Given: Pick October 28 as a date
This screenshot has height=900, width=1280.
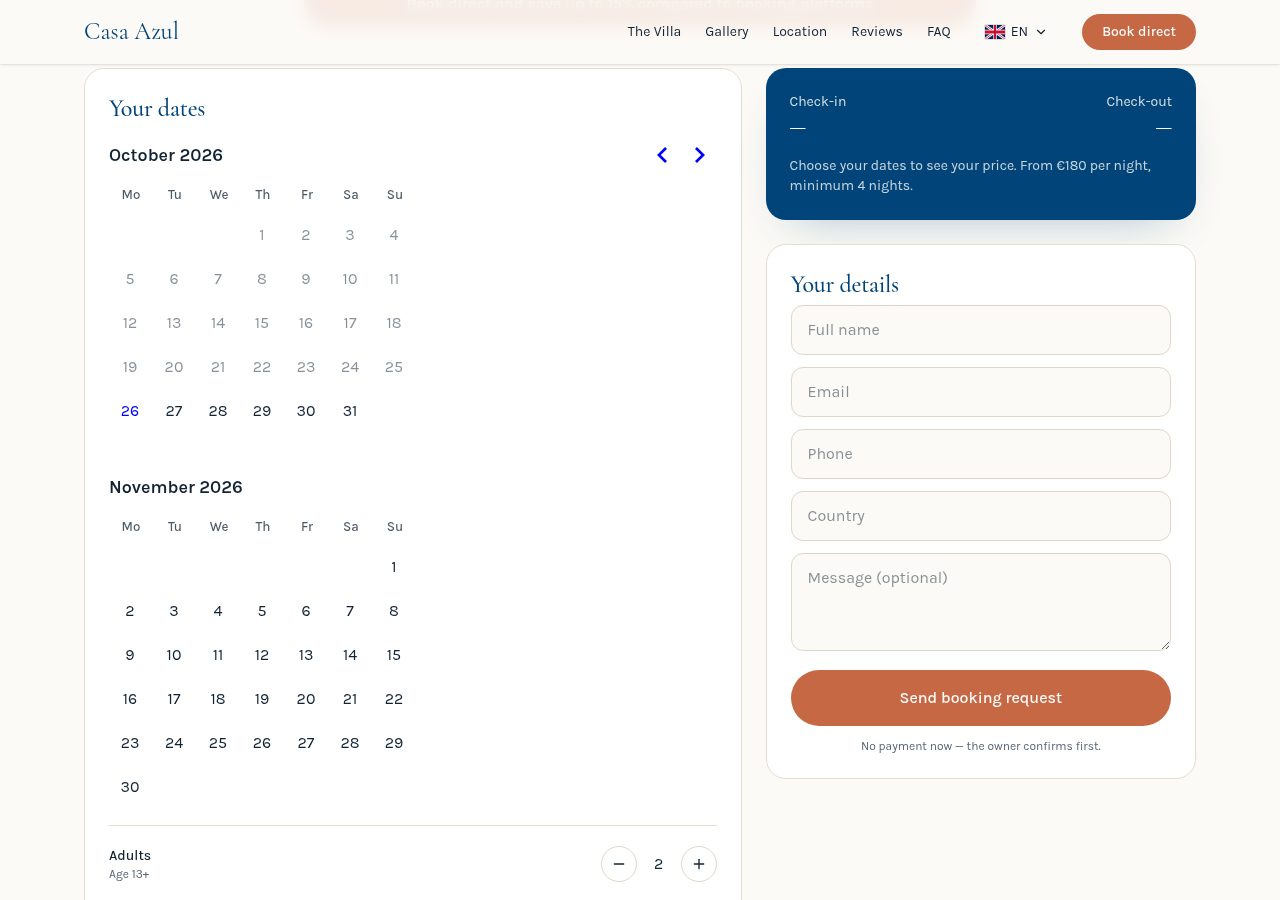Looking at the screenshot, I should pos(218,411).
